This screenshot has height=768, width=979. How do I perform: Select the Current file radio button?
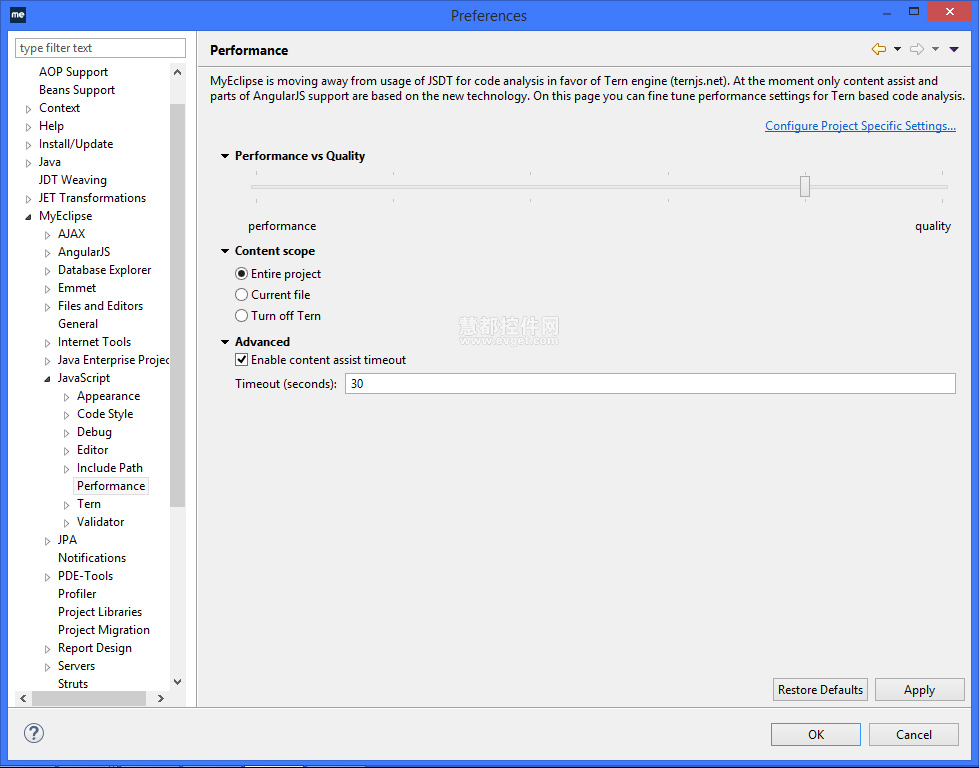[x=242, y=295]
